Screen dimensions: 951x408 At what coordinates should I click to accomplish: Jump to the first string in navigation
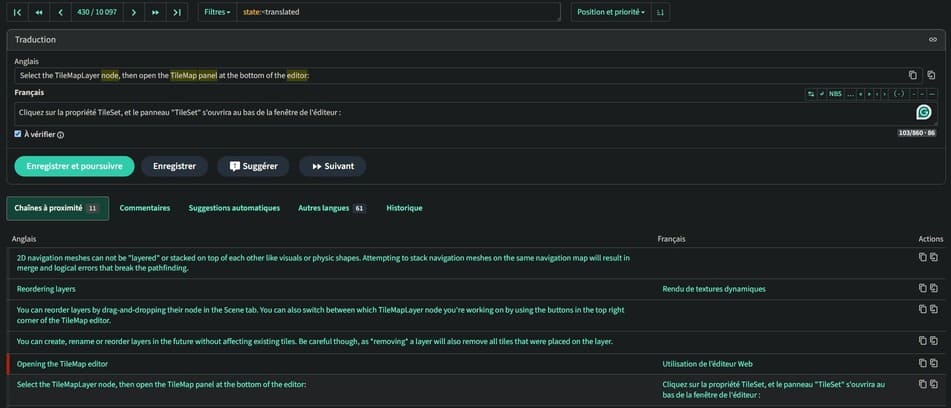[18, 12]
